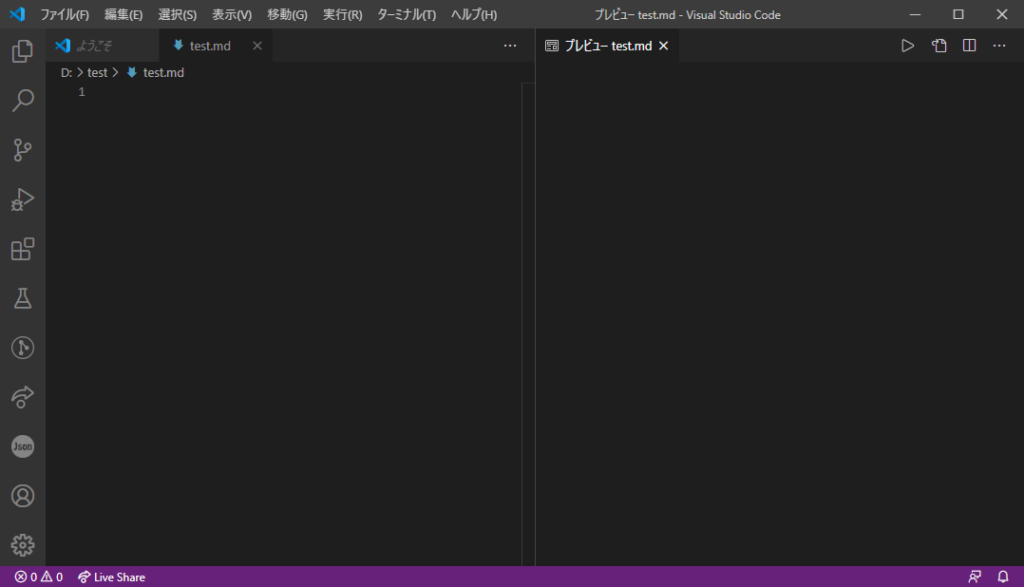Open editor group actions with the ellipsis menu
This screenshot has height=587, width=1024.
pos(510,45)
